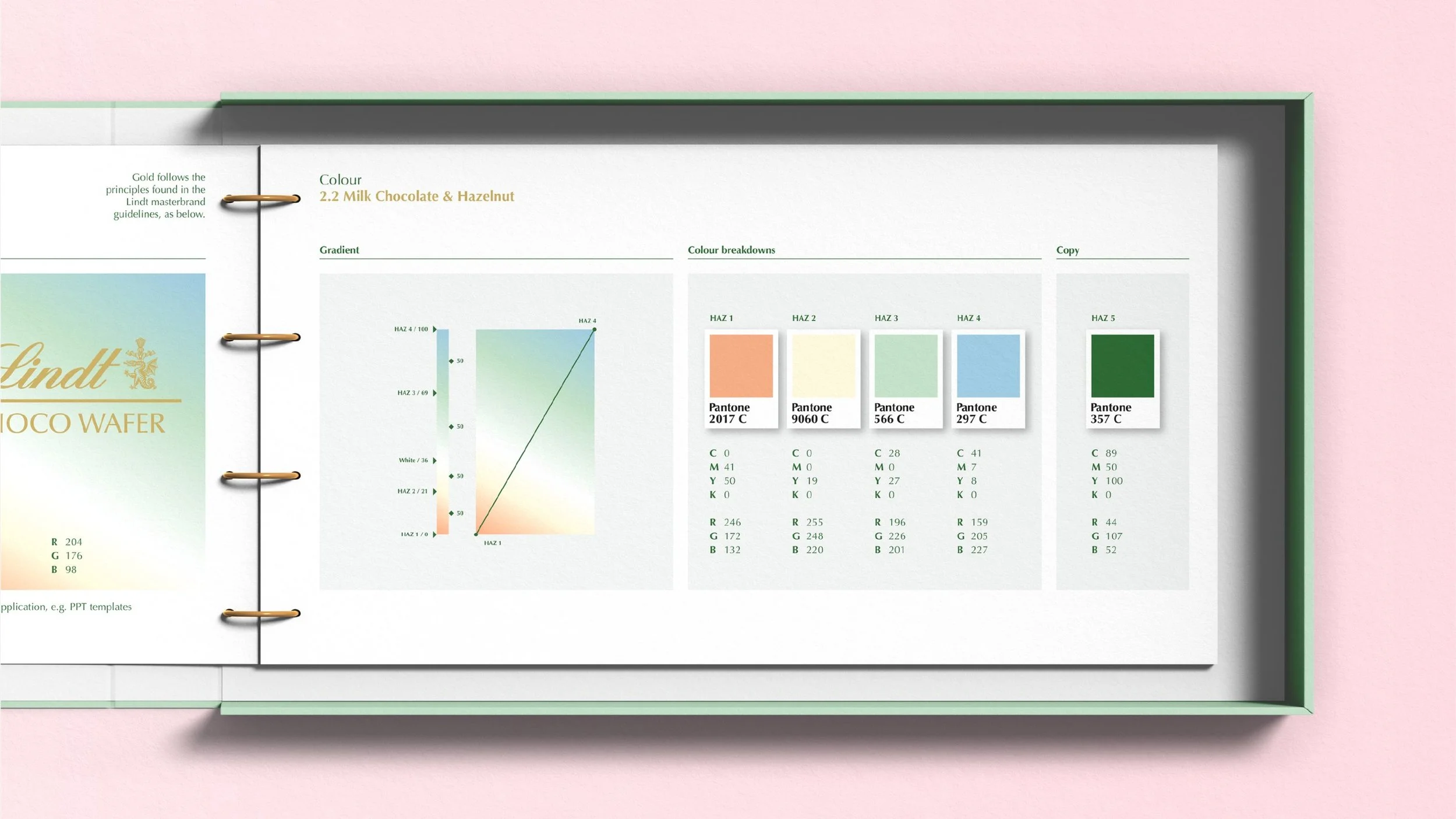Click the Colour breakdowns section heading
The width and height of the screenshot is (1456, 819).
click(731, 250)
